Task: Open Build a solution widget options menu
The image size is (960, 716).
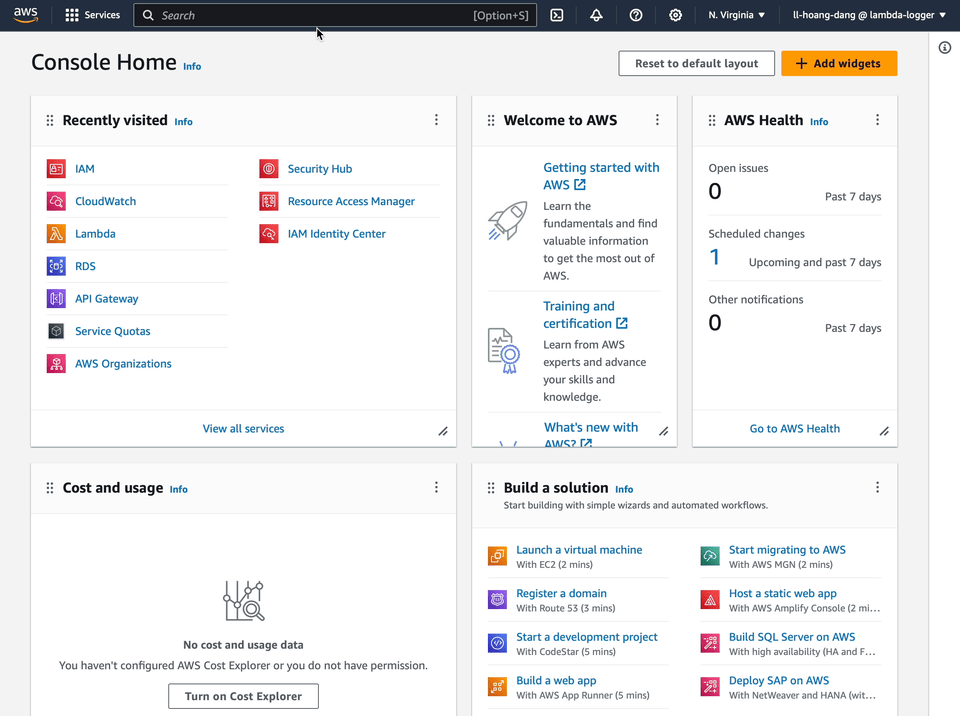Action: (x=877, y=487)
